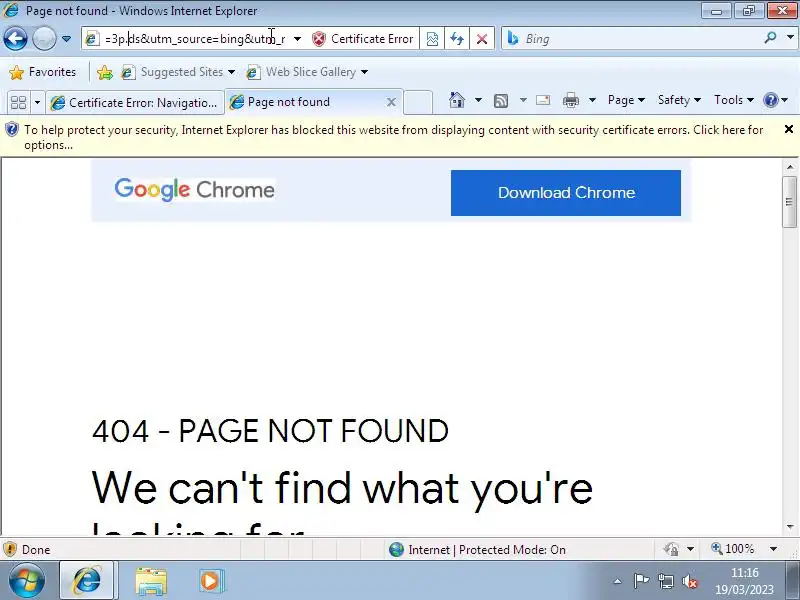Open the recent pages dropdown arrow

[66, 39]
